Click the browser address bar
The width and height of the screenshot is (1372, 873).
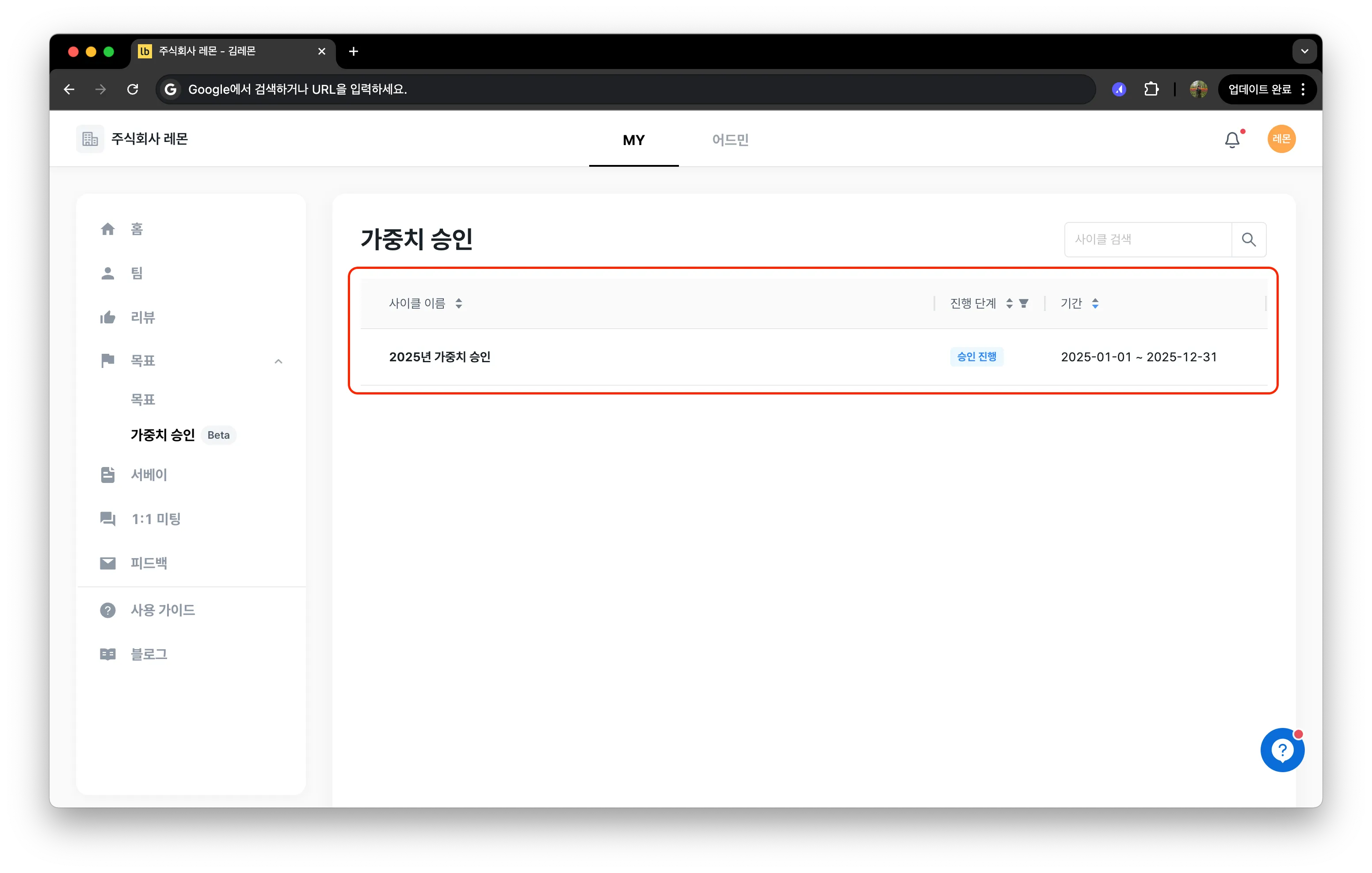pyautogui.click(x=625, y=89)
